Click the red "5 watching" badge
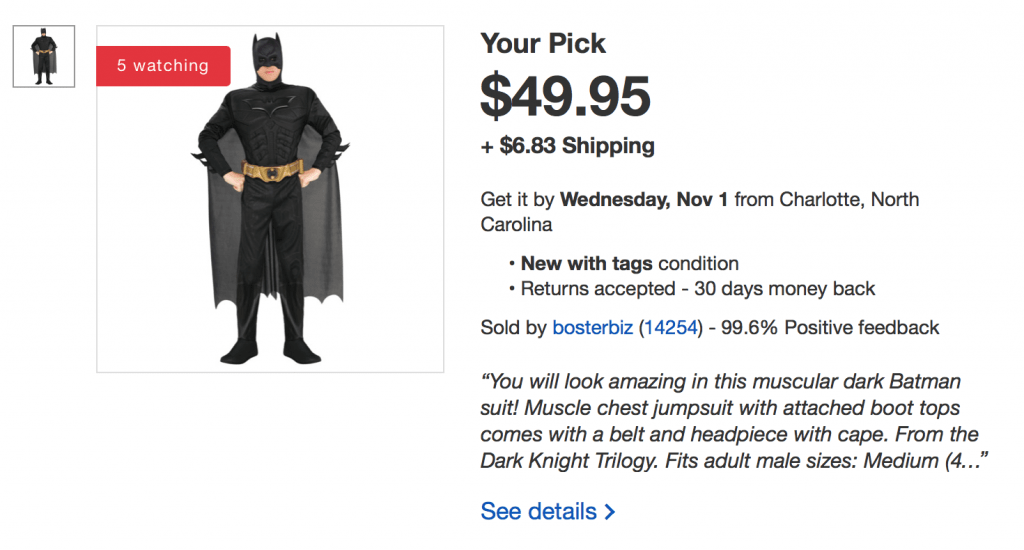This screenshot has height=550, width=1024. pyautogui.click(x=163, y=66)
